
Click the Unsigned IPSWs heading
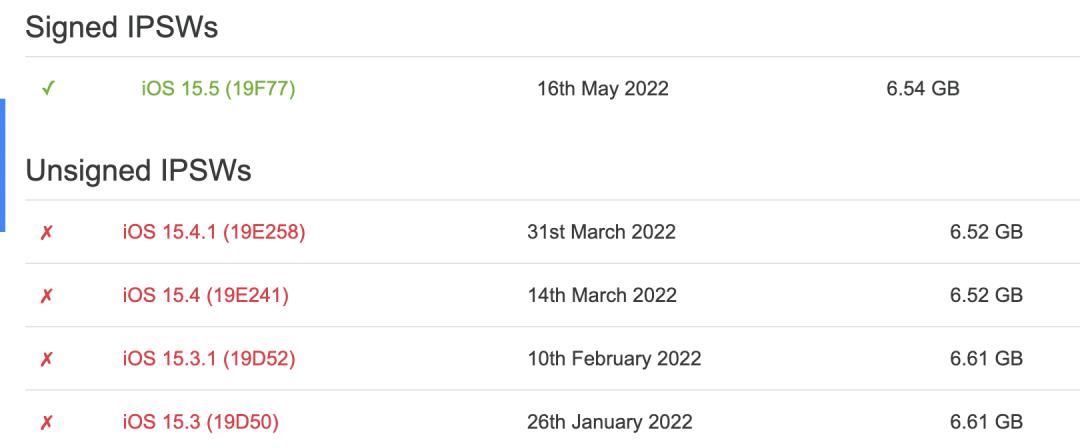click(x=138, y=171)
